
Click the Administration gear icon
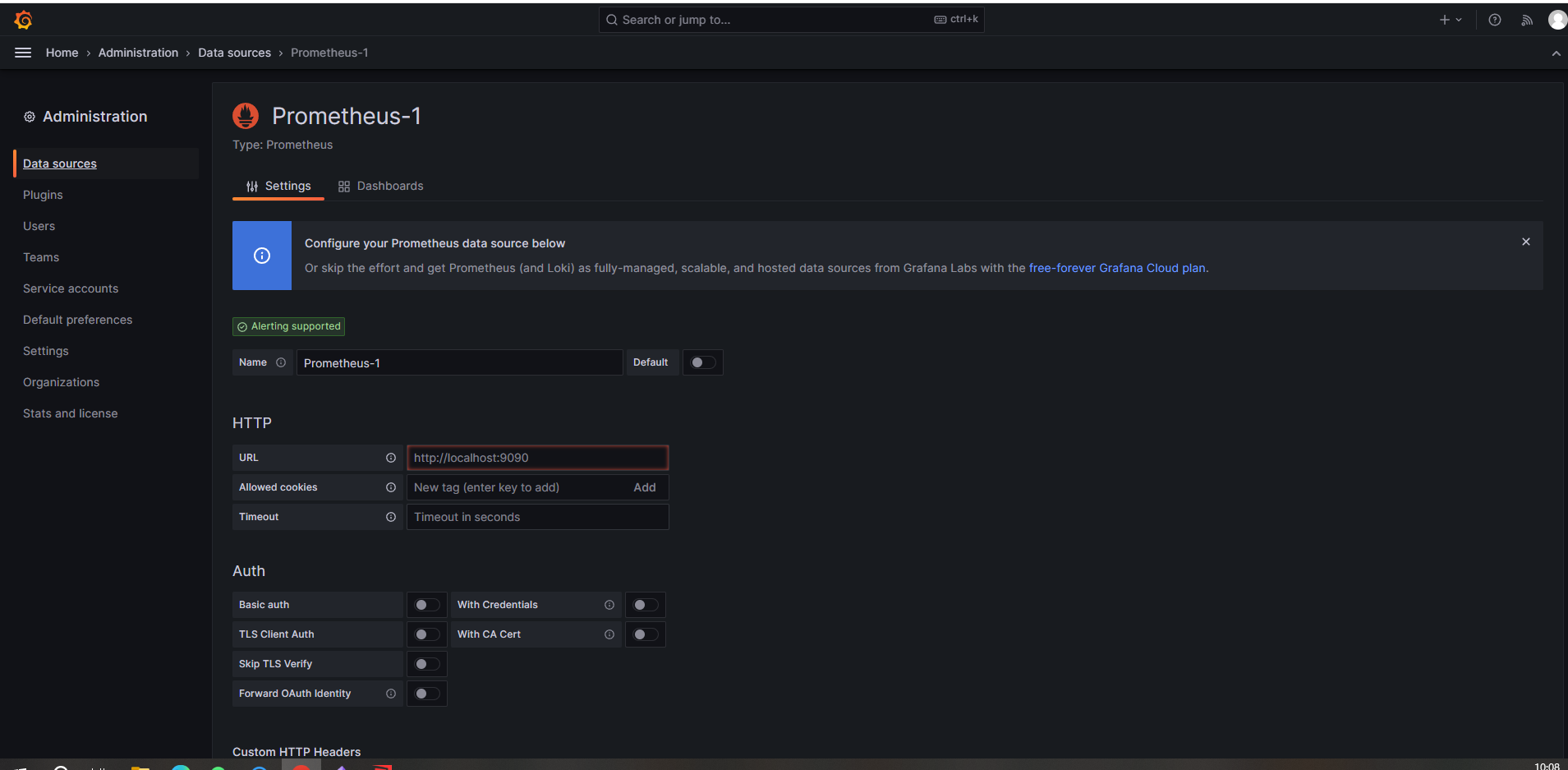pos(30,117)
